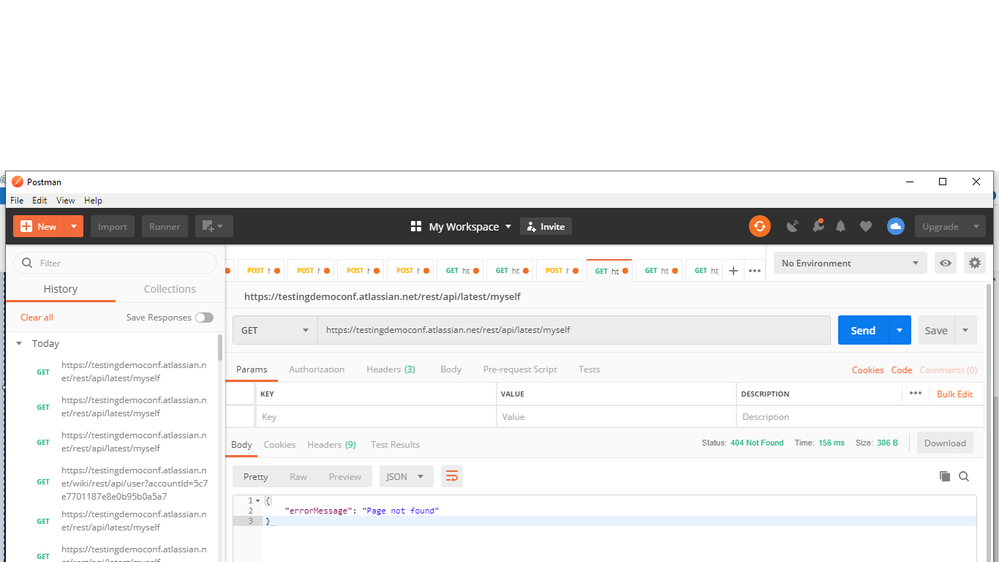
Task: Add a new request tab with plus
Action: click(733, 271)
